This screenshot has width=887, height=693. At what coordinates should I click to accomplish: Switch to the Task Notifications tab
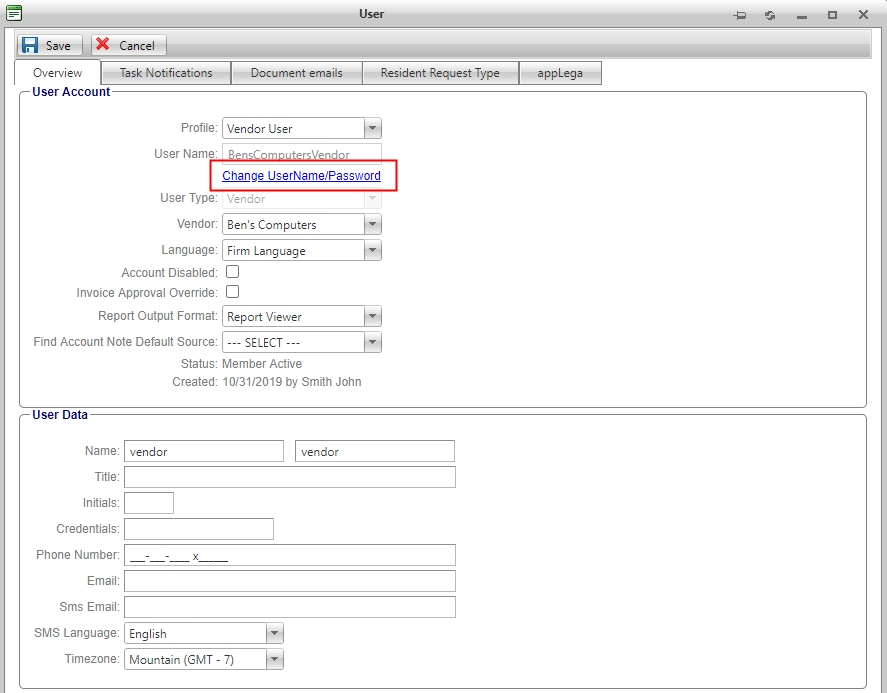point(166,72)
